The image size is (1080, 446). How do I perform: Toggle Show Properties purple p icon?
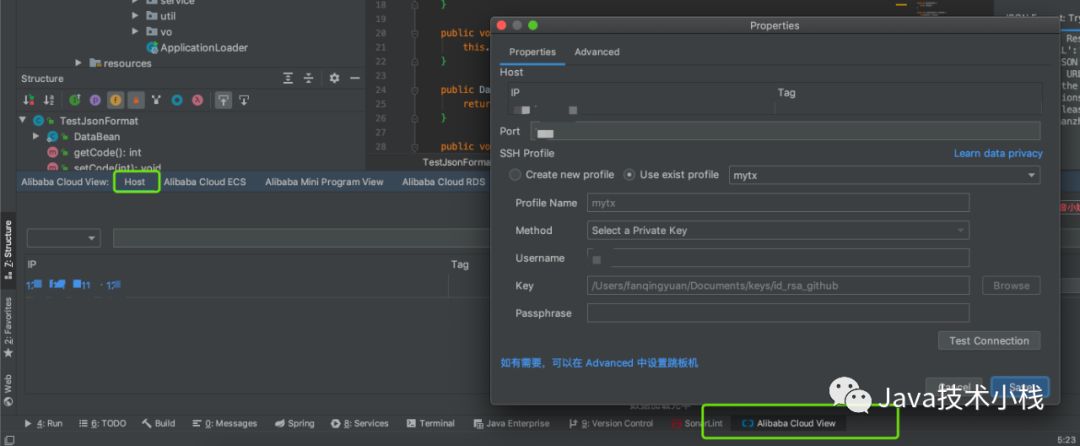(95, 100)
